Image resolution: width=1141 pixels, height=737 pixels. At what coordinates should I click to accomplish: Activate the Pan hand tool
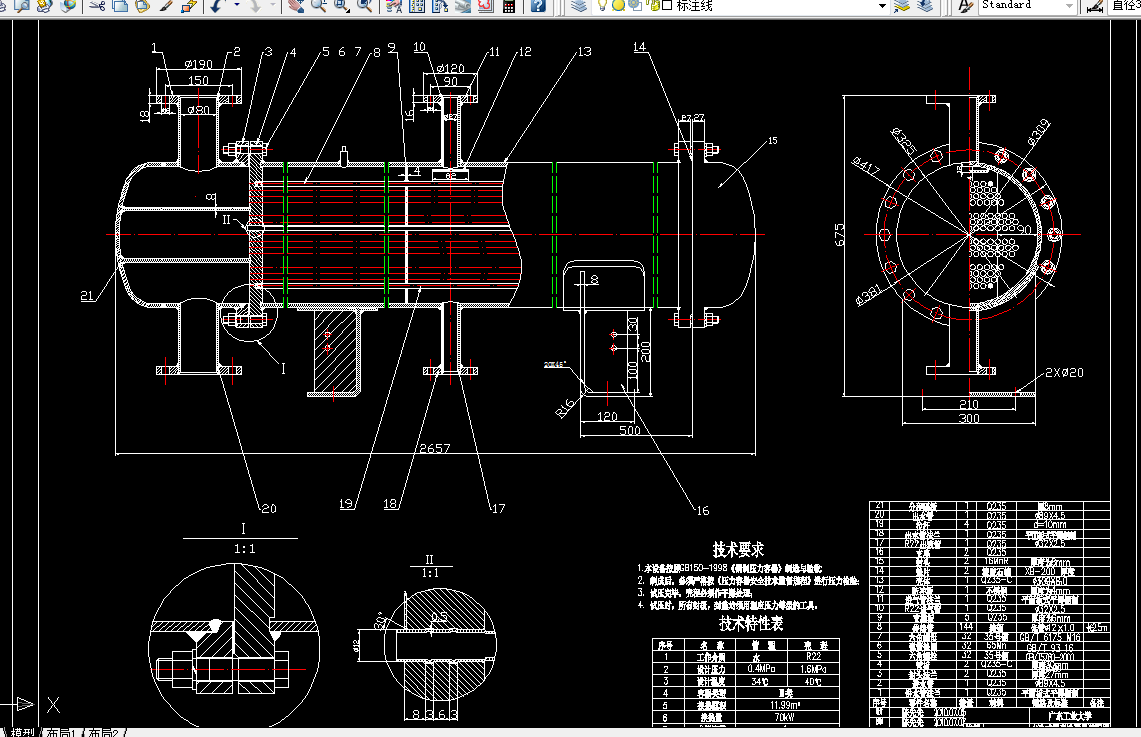(295, 6)
